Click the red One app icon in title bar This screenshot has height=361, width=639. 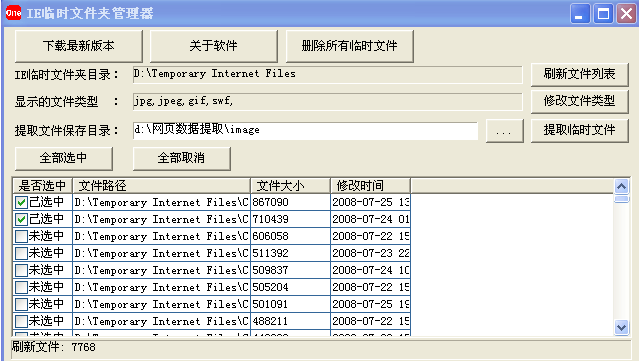pos(13,13)
